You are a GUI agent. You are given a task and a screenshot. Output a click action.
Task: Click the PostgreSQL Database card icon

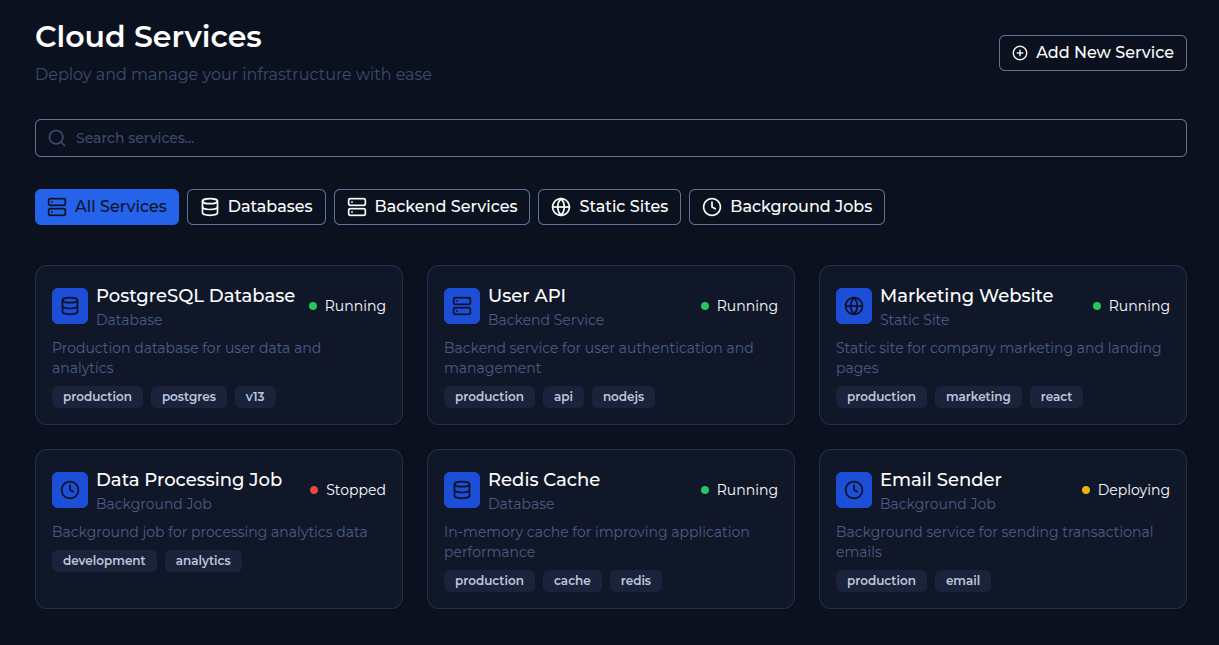(x=70, y=306)
